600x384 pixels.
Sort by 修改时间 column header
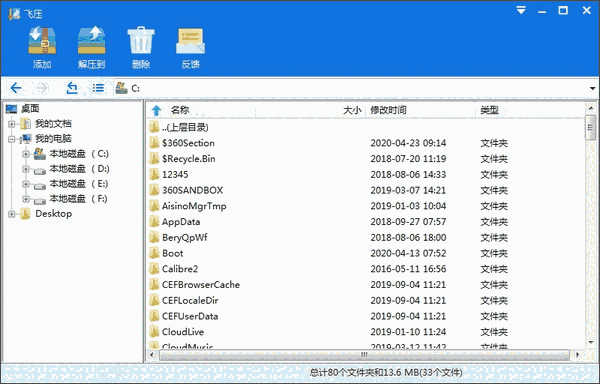click(x=388, y=110)
